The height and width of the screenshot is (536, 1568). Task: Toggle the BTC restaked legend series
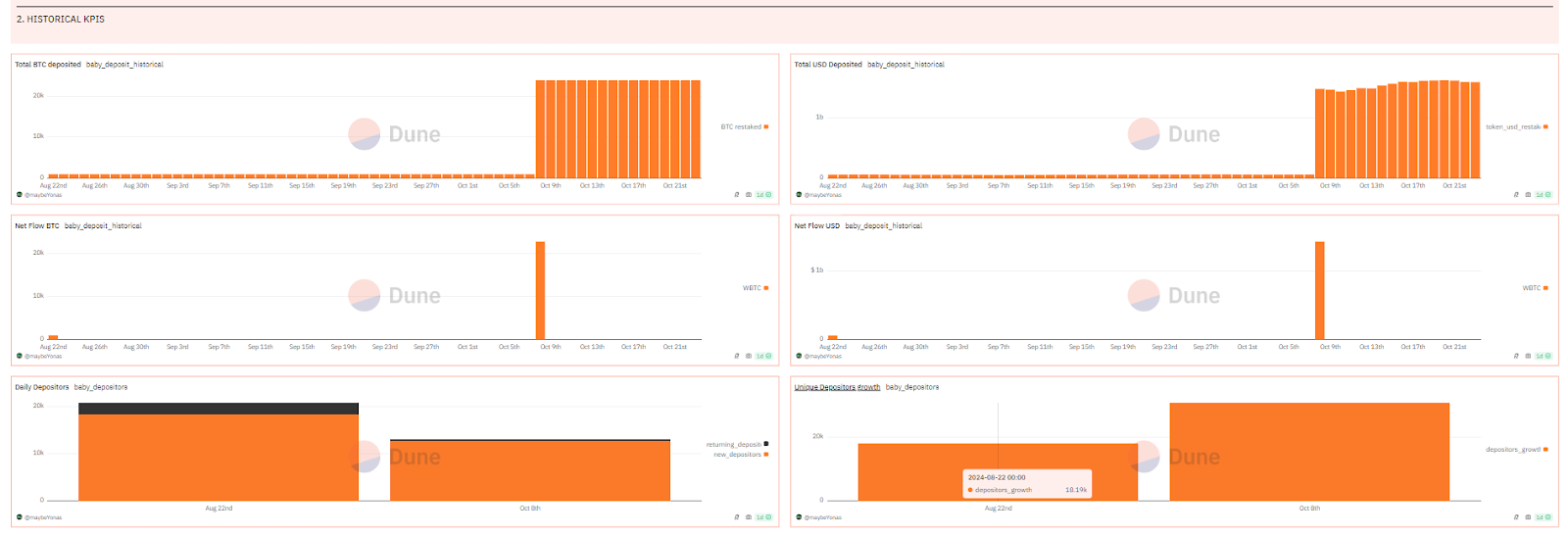tap(745, 126)
